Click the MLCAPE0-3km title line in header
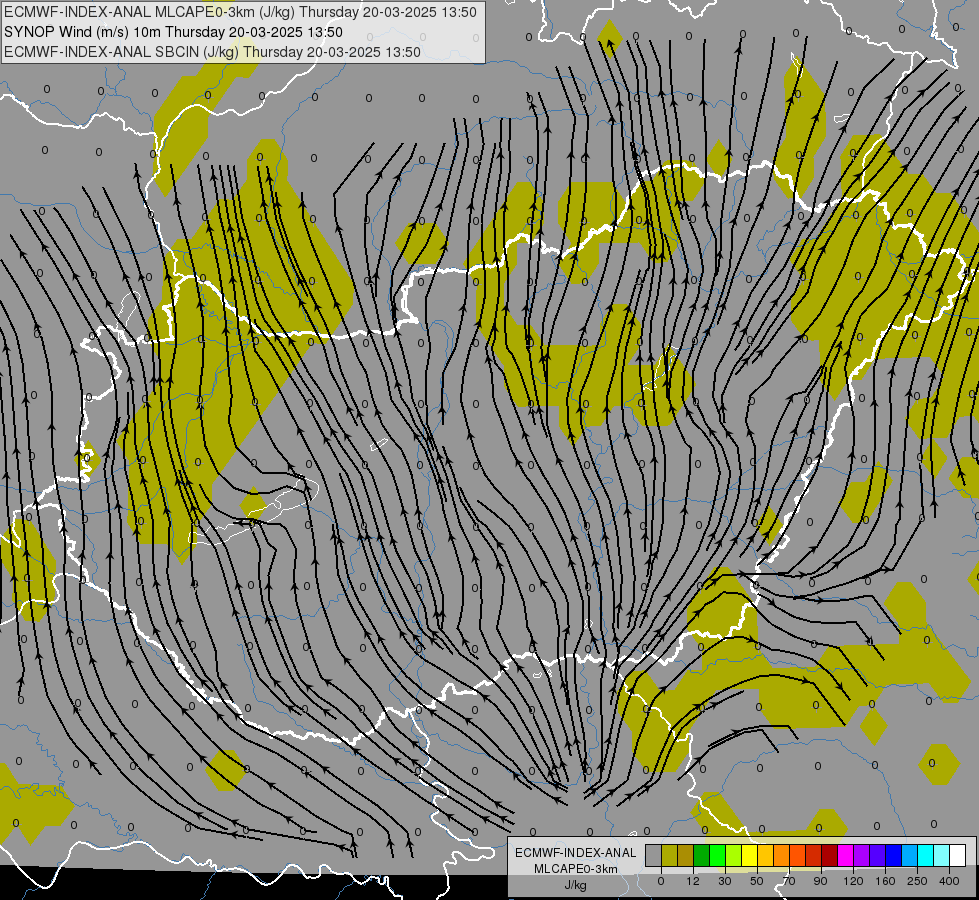The image size is (979, 900). [x=240, y=12]
